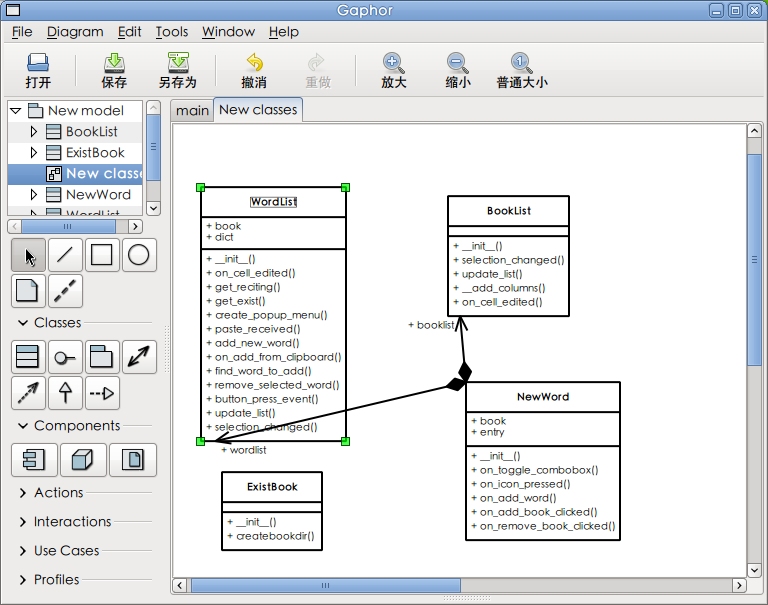Click the tree panel scroll-right arrow
Image resolution: width=768 pixels, height=605 pixels.
(136, 226)
